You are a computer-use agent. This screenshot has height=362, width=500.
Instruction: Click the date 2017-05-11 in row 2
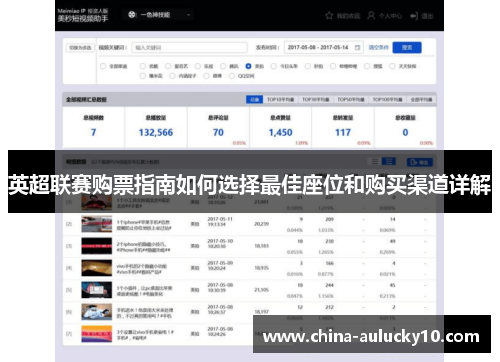(220, 219)
